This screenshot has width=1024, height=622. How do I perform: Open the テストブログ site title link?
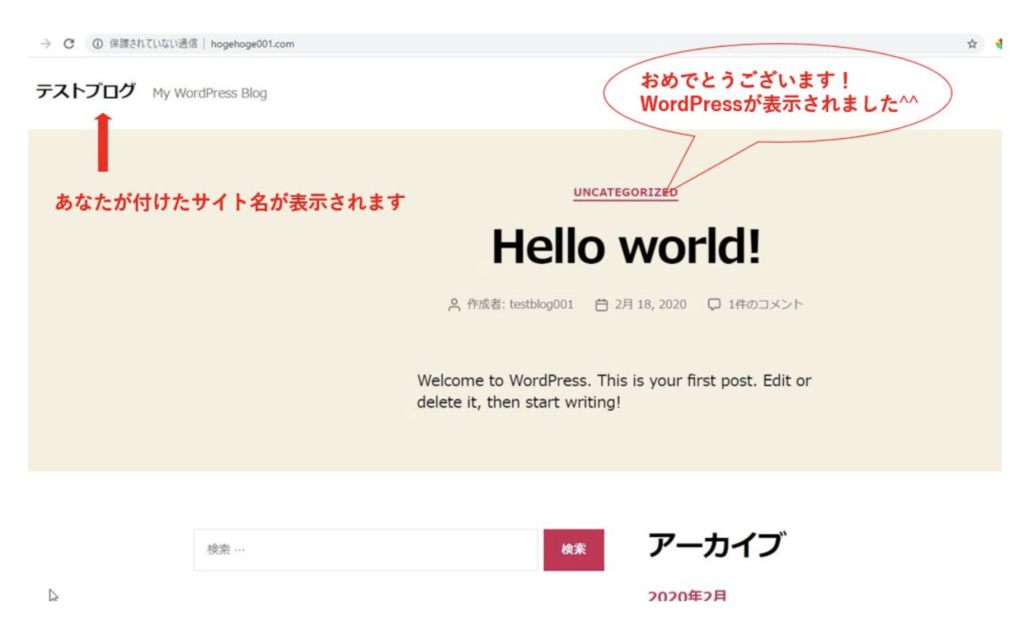pos(86,91)
